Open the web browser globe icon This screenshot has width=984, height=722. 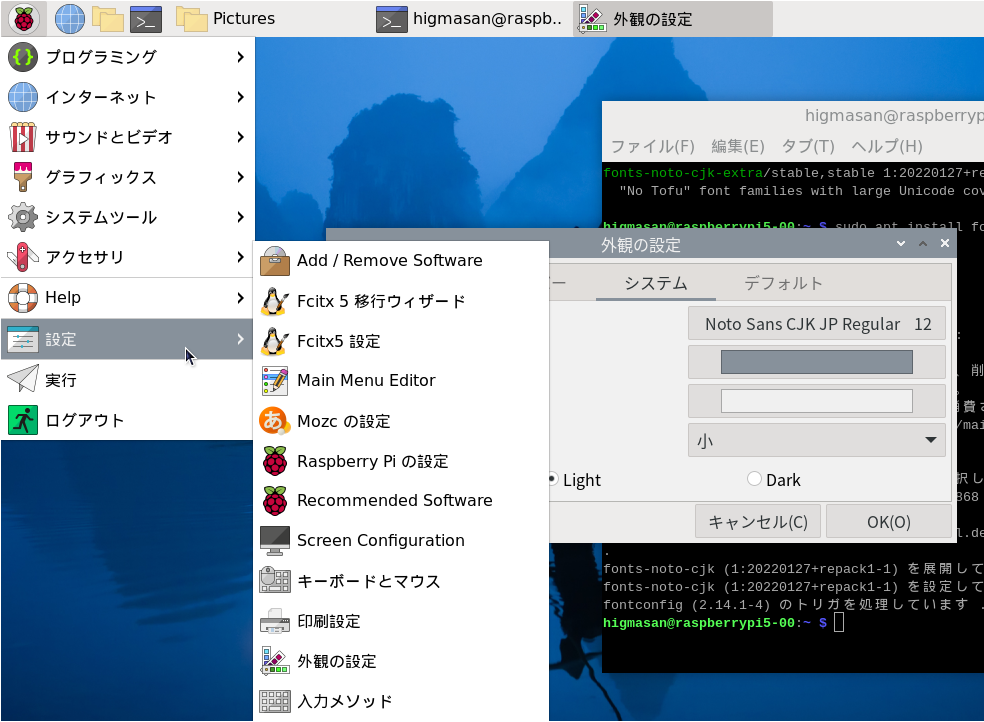pyautogui.click(x=69, y=18)
